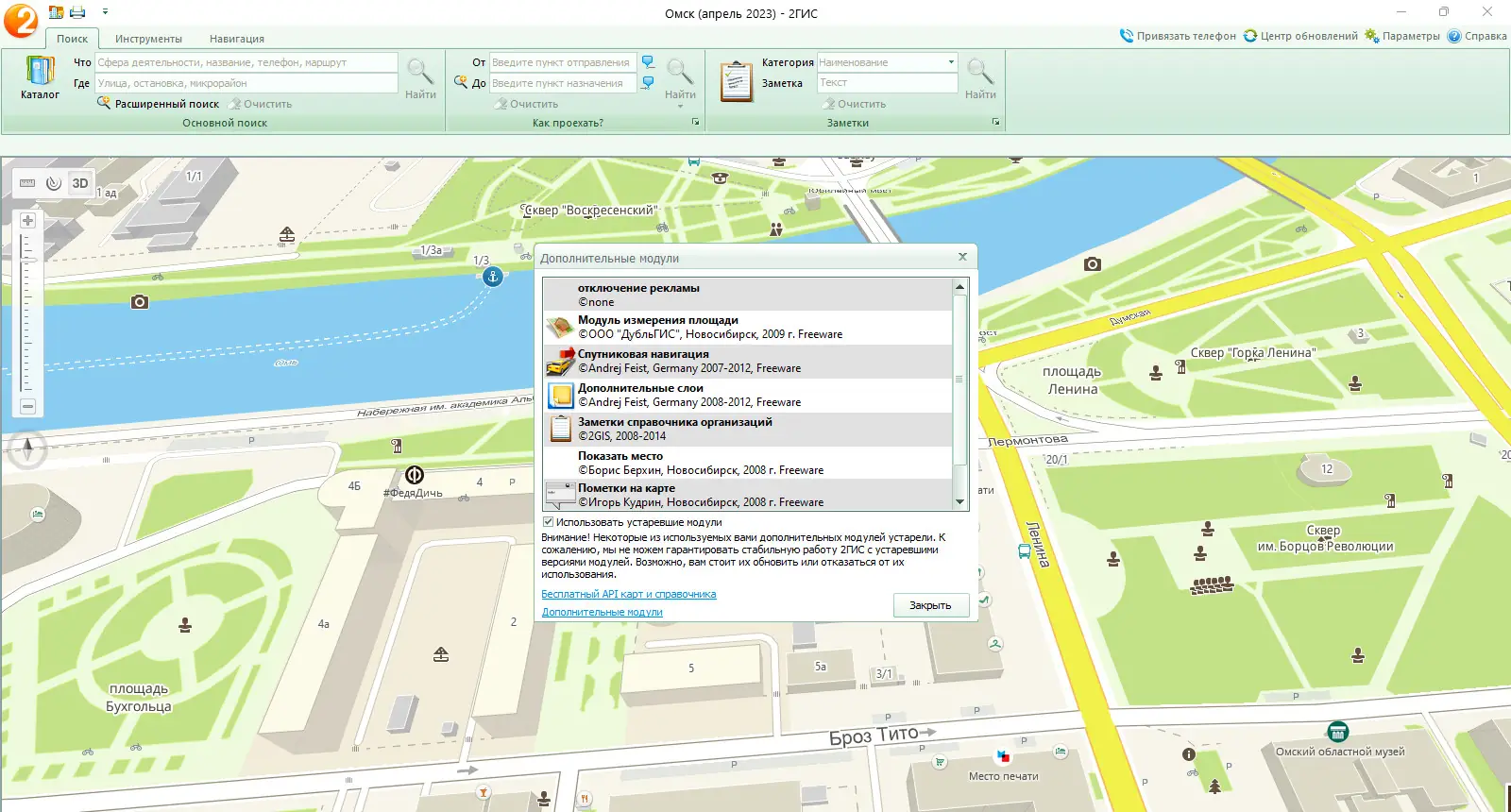Switch to the Поиск tab
Viewport: 1511px width, 812px height.
72,39
